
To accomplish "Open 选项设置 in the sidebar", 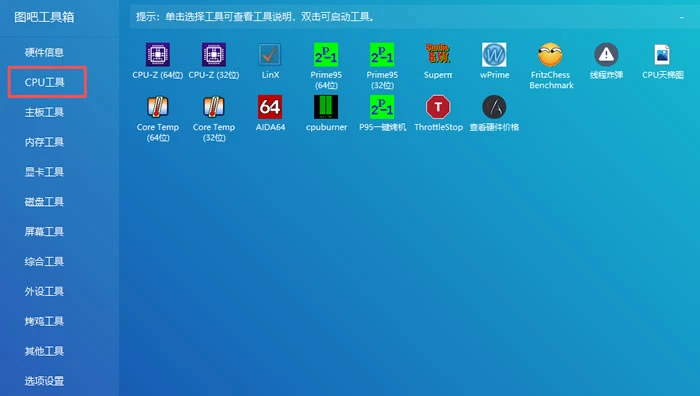I will point(44,381).
